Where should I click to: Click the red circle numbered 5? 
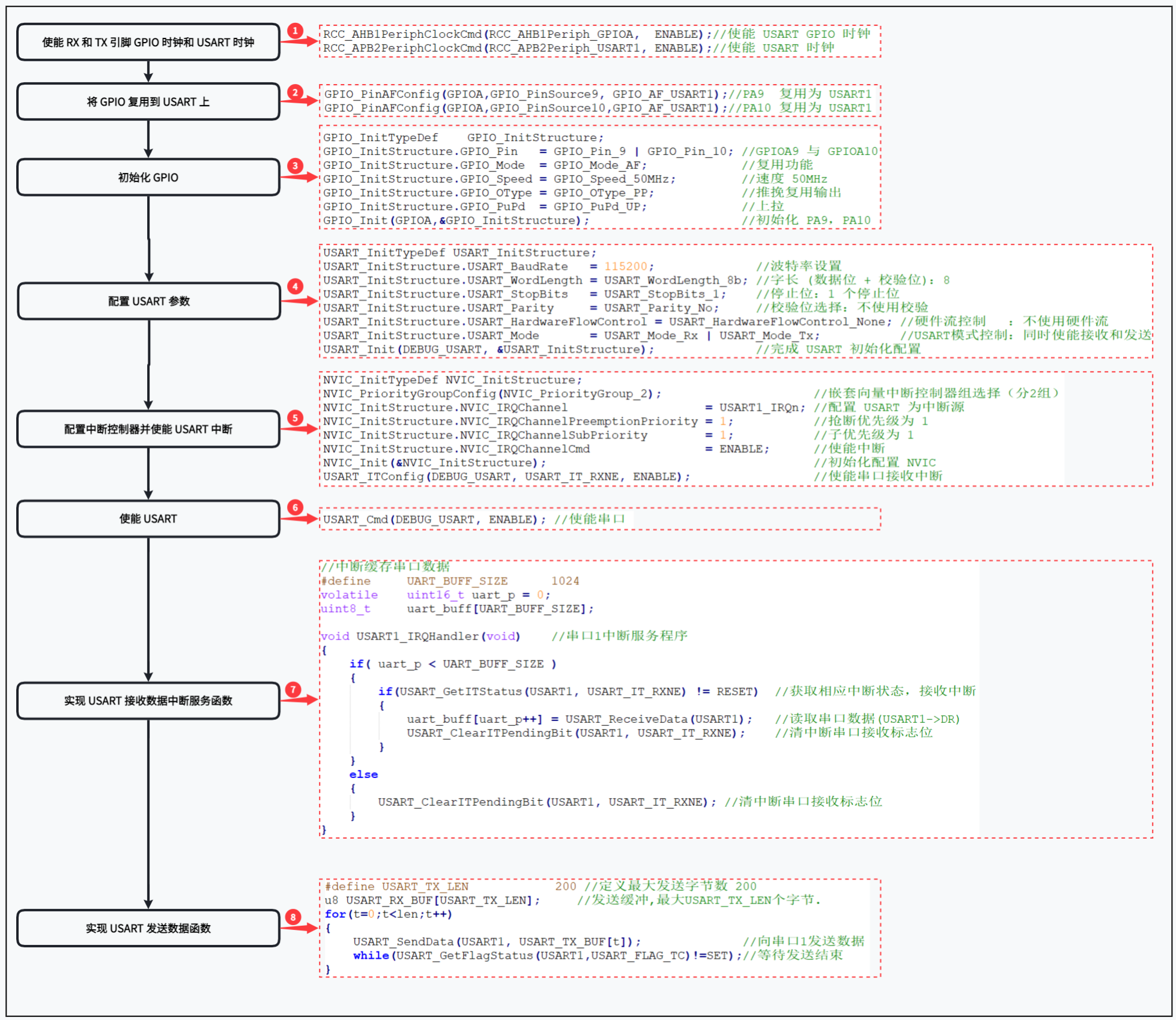point(294,418)
